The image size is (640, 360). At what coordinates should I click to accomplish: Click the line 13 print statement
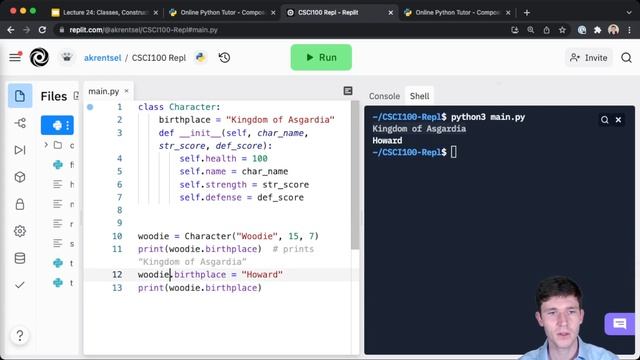(x=200, y=288)
